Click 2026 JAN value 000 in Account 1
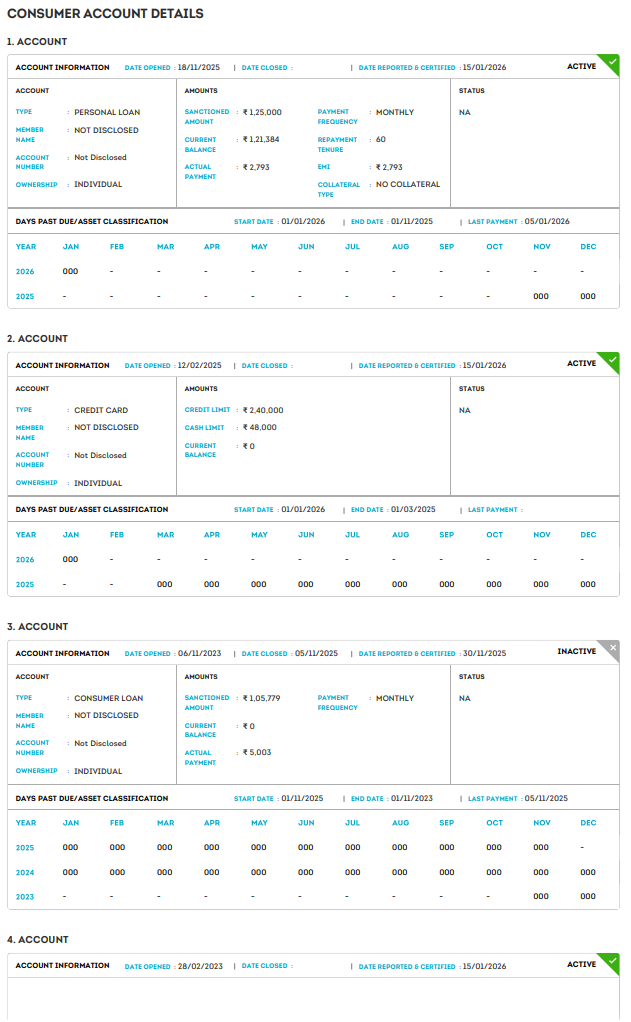The image size is (631, 1022). pos(70,272)
